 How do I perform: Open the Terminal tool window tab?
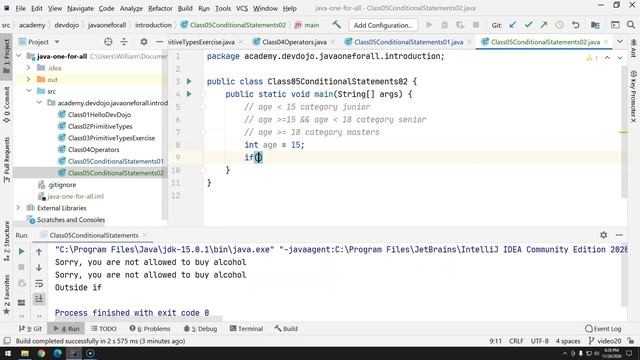point(246,329)
